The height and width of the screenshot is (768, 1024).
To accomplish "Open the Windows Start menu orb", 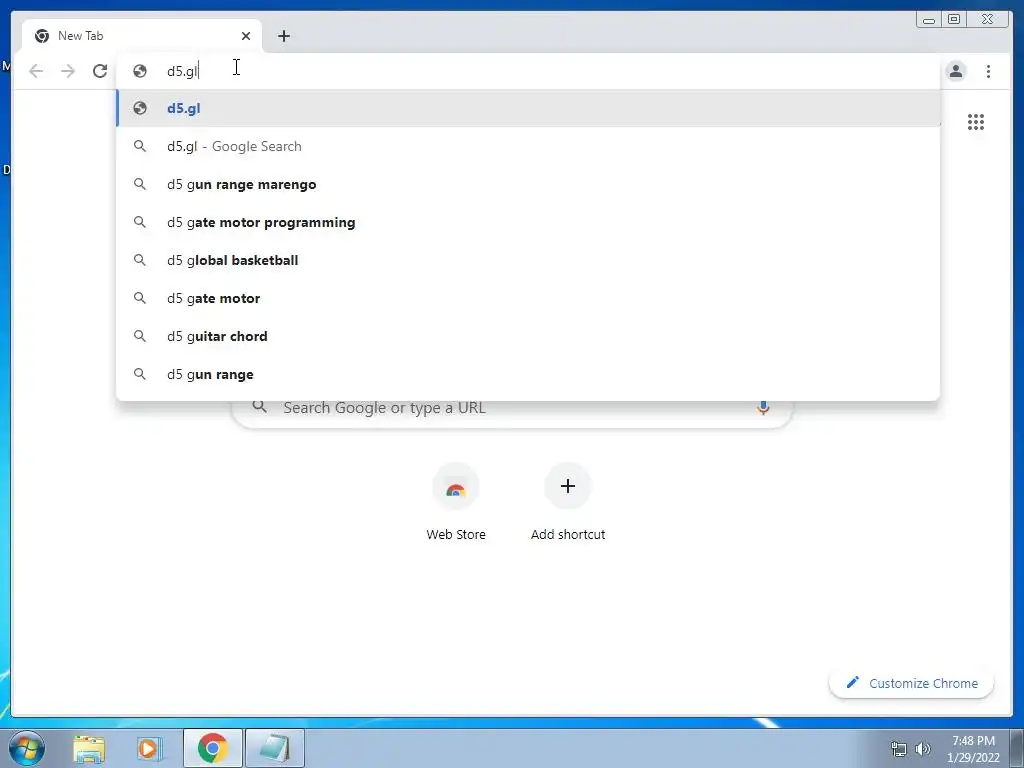I will click(27, 748).
